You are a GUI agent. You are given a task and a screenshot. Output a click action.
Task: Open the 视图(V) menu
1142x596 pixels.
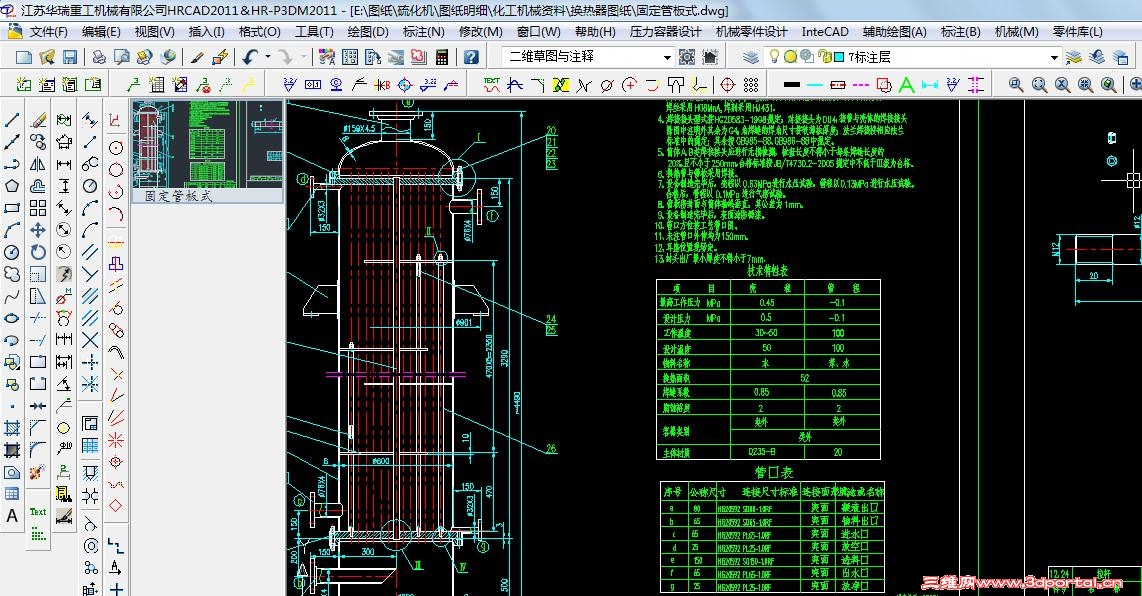point(154,32)
